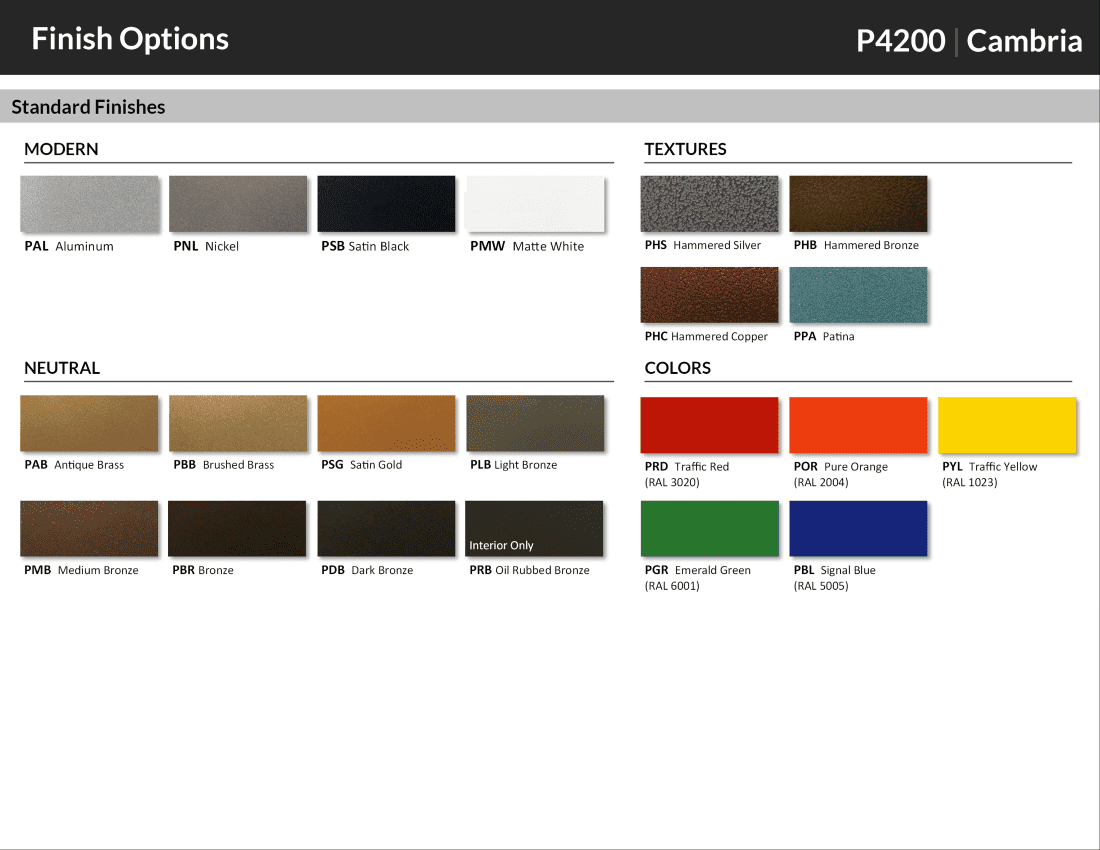This screenshot has width=1100, height=850.
Task: Pick the PLB Light Bronze swatch
Action: [x=535, y=421]
